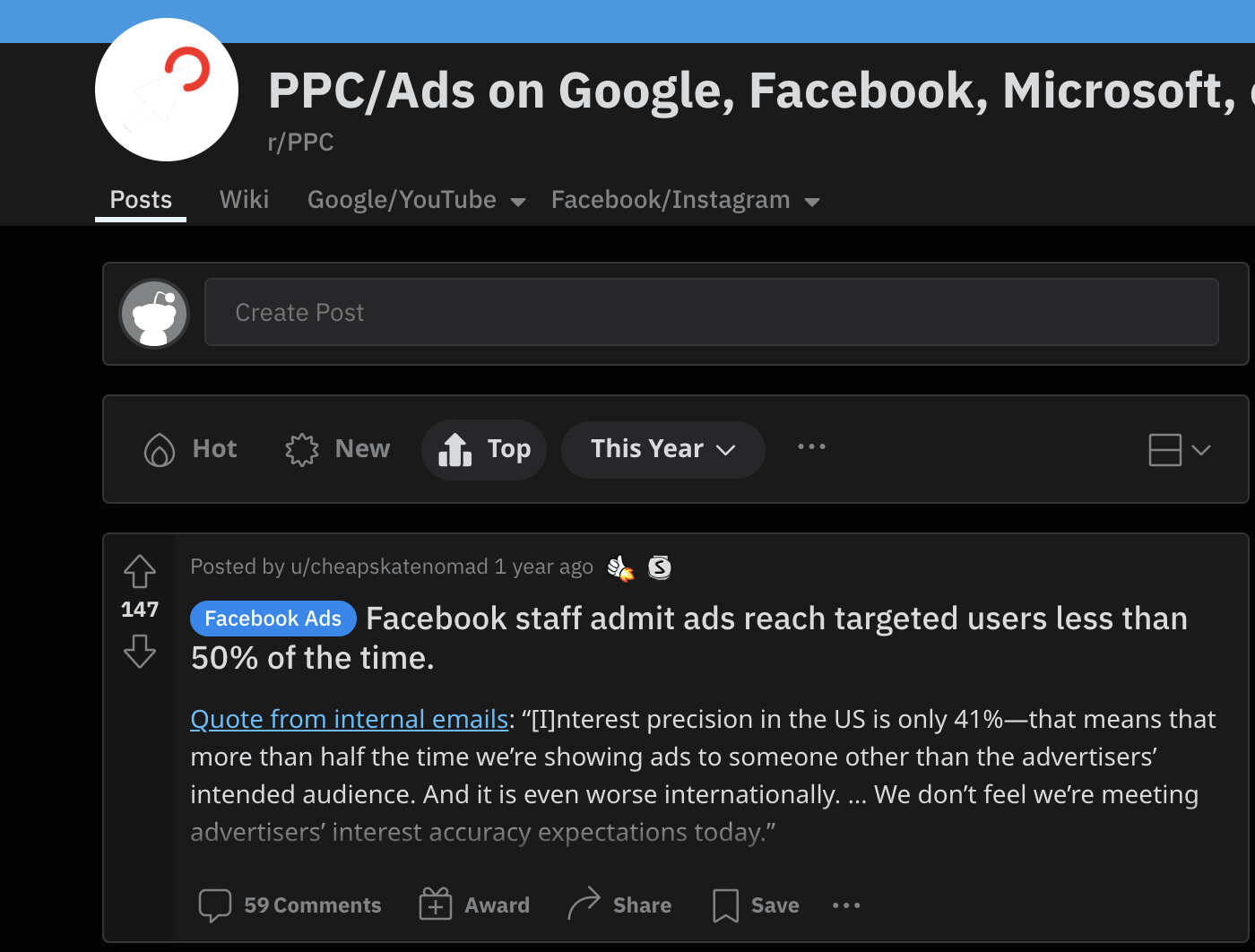Click the comment bubble icon
This screenshot has width=1255, height=952.
click(214, 905)
